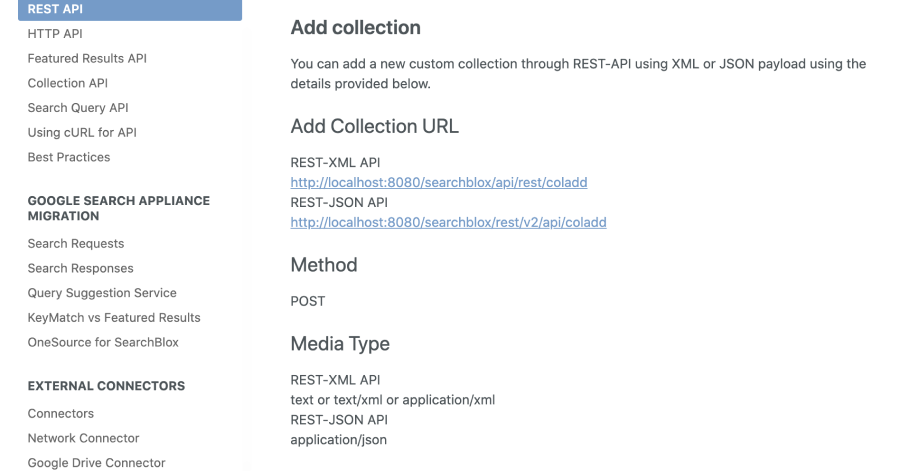
Task: Click the Add collection page heading
Action: pyautogui.click(x=355, y=27)
